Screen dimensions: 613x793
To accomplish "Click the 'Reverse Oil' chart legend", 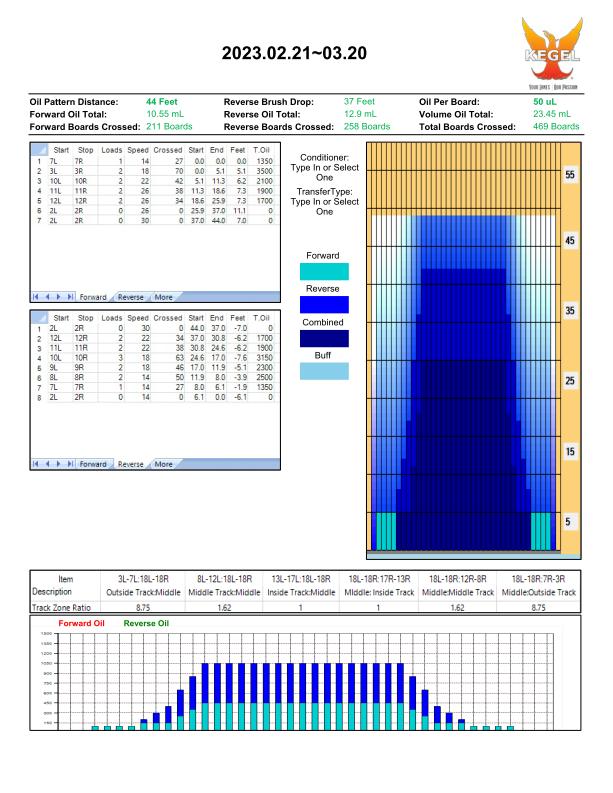I will point(146,623).
